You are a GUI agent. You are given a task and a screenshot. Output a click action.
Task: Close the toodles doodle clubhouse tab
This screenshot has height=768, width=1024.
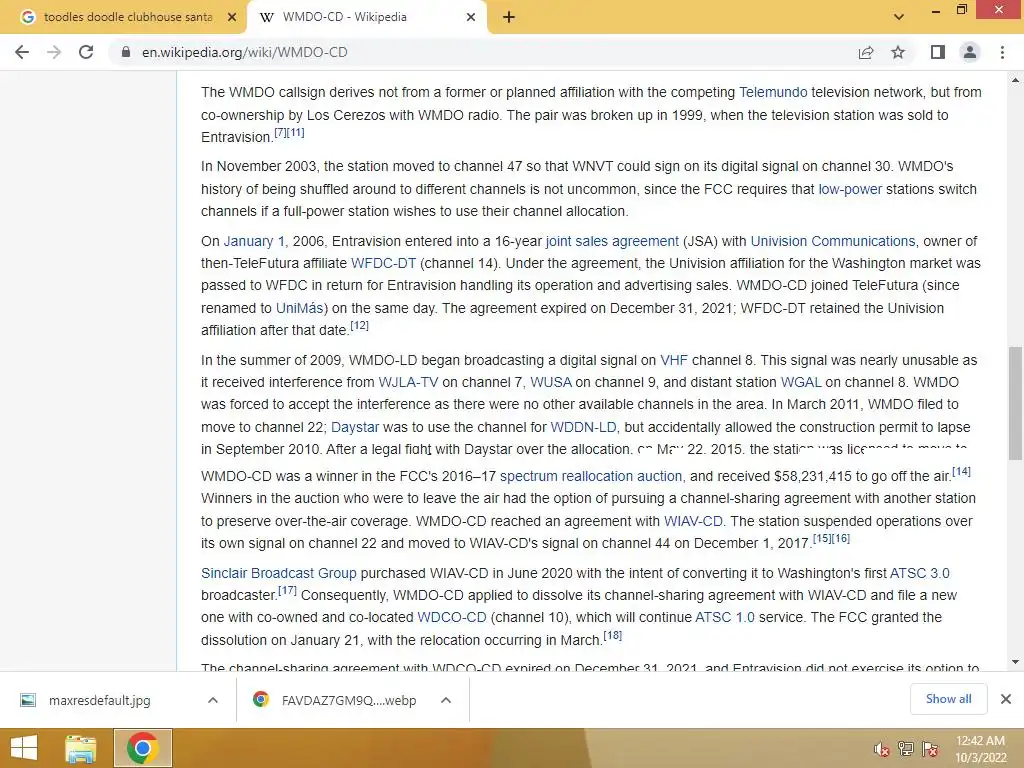tap(232, 18)
